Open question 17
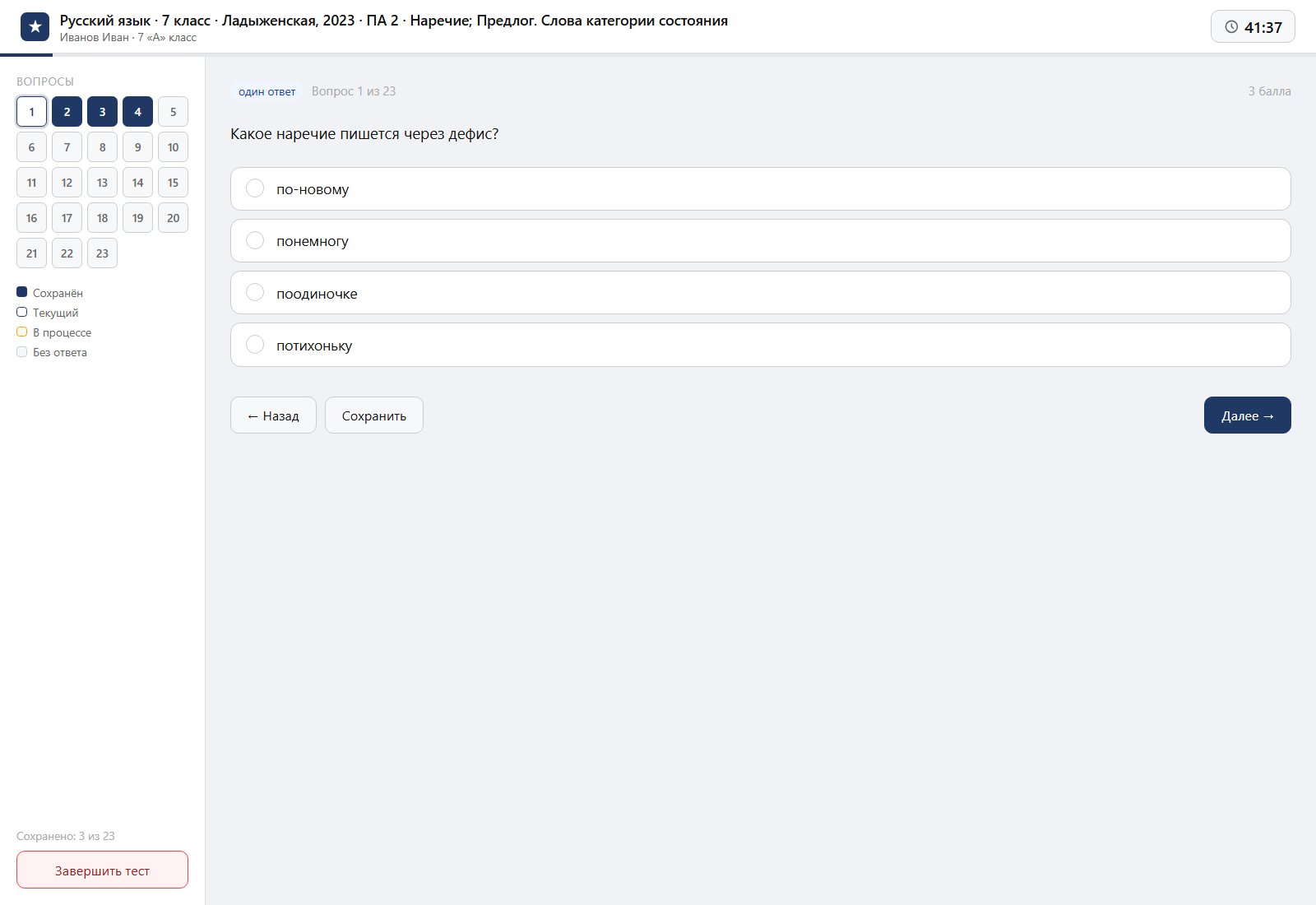 [x=67, y=218]
